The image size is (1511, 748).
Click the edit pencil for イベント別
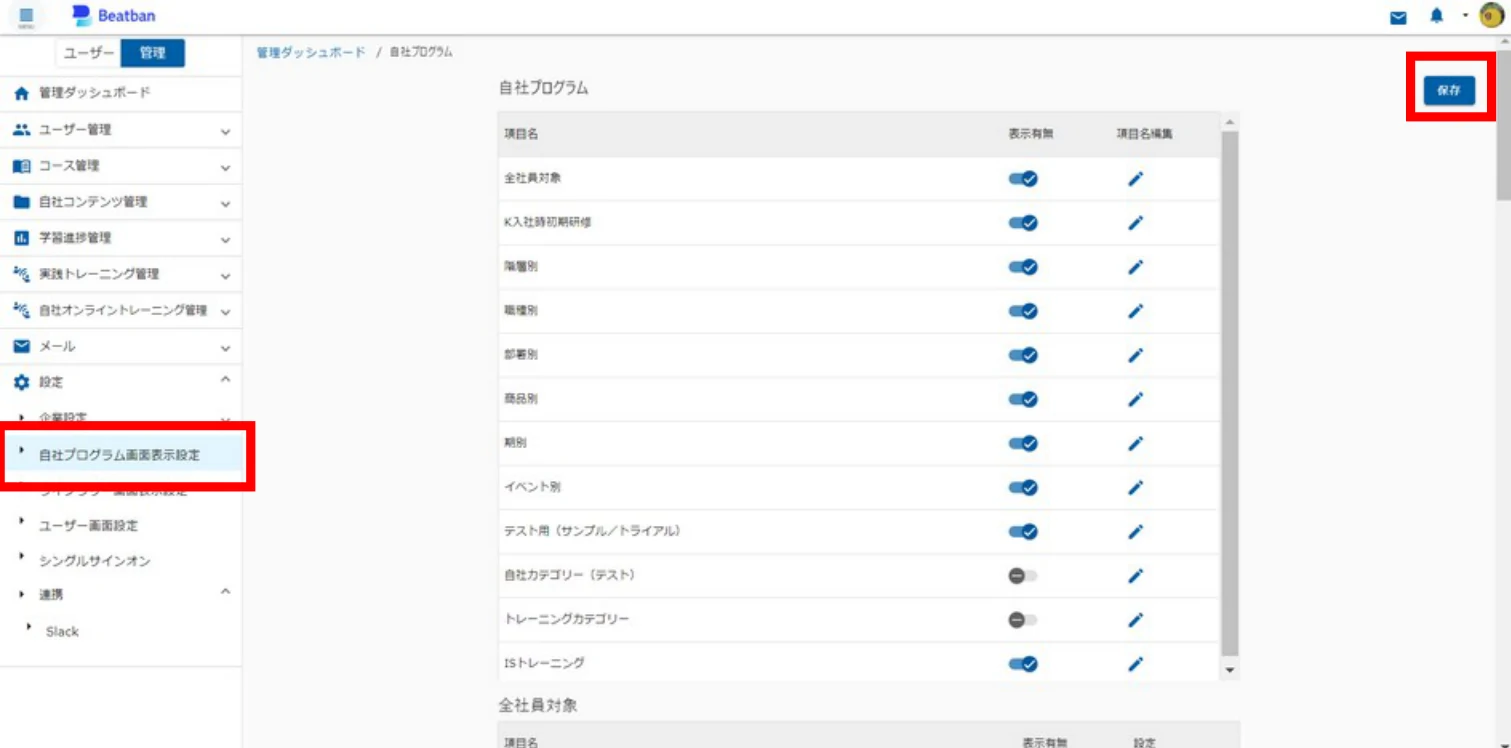click(x=1135, y=488)
